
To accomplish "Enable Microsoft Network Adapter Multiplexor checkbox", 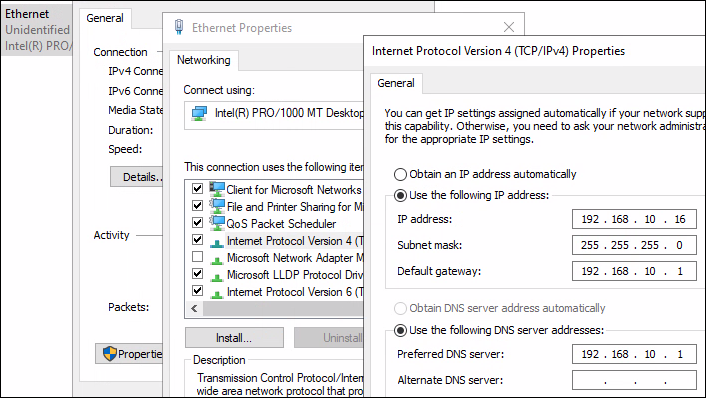I will pyautogui.click(x=197, y=257).
